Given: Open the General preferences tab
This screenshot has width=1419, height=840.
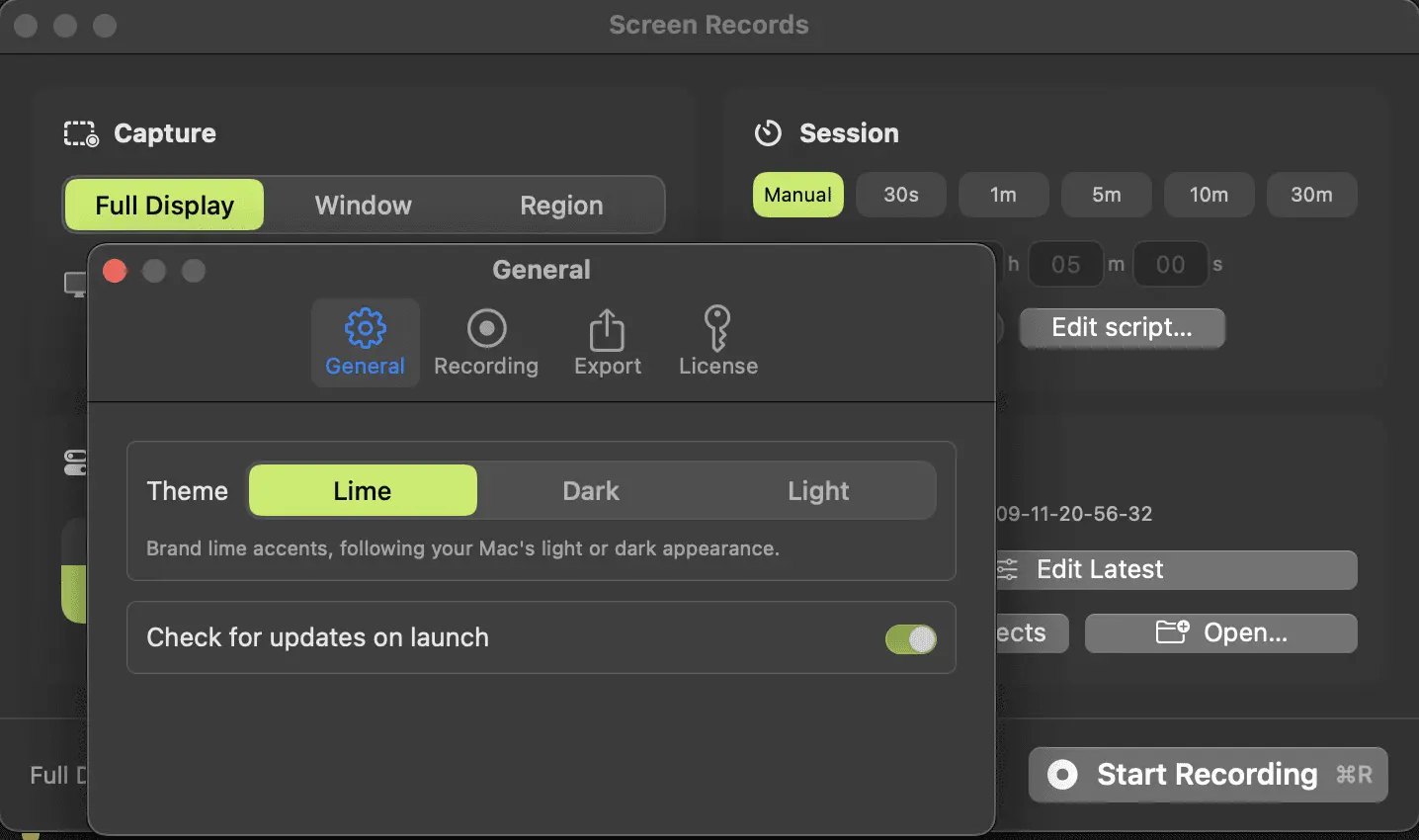Looking at the screenshot, I should point(365,343).
